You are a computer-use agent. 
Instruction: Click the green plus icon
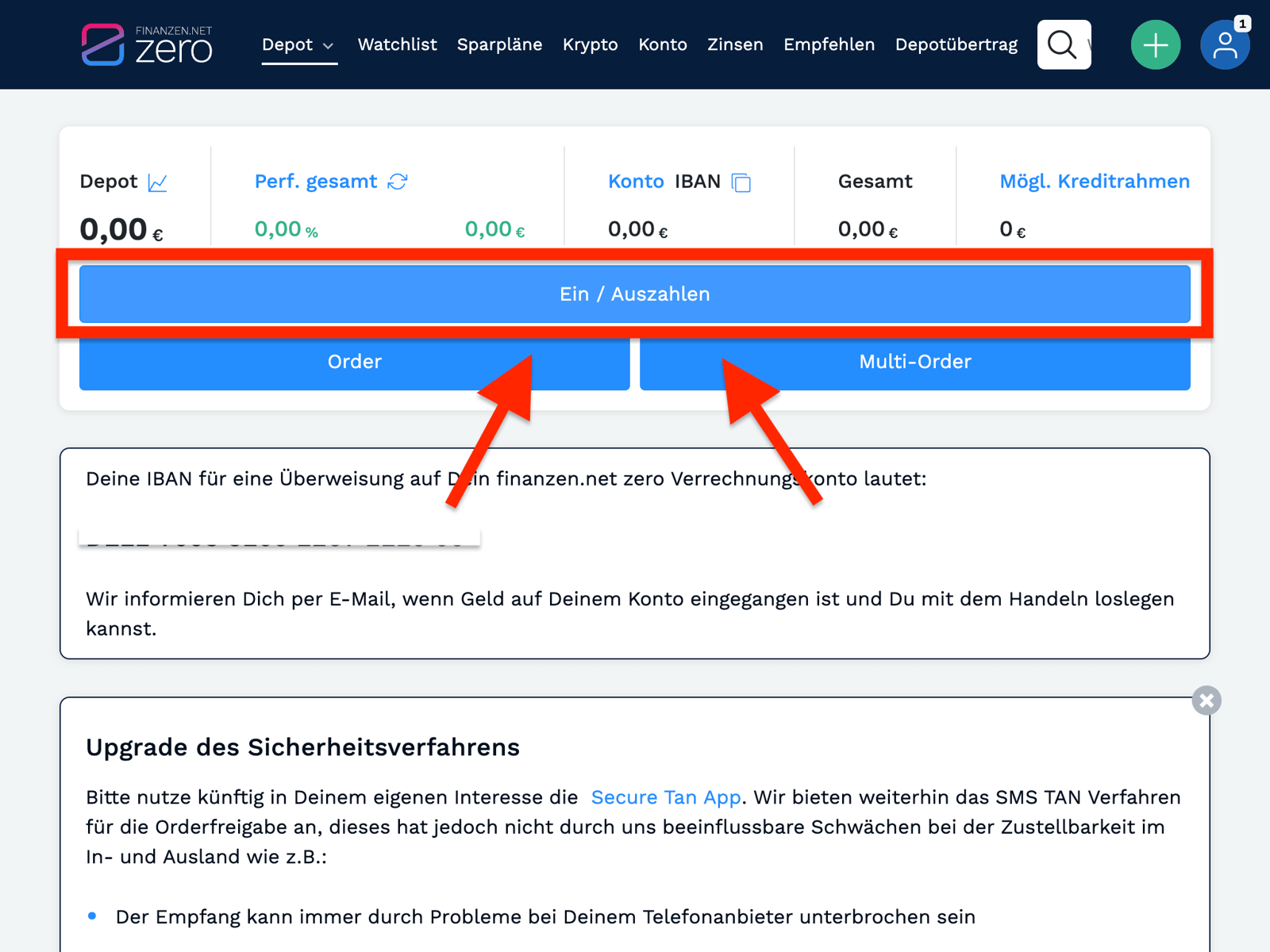coord(1156,44)
